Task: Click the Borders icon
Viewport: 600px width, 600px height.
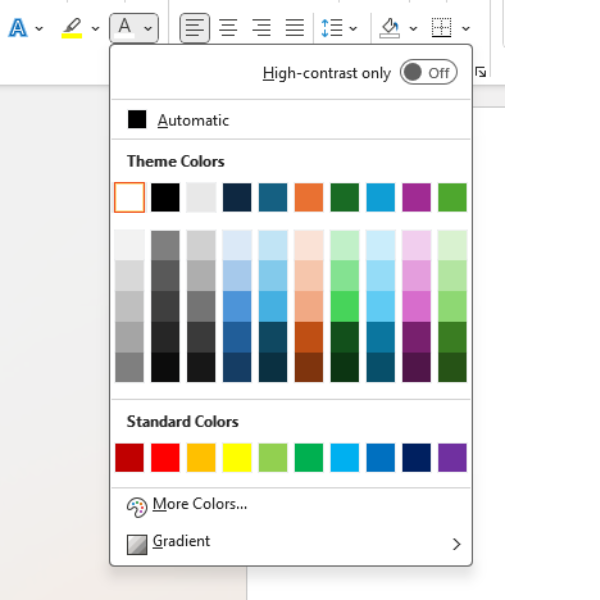Action: click(441, 28)
